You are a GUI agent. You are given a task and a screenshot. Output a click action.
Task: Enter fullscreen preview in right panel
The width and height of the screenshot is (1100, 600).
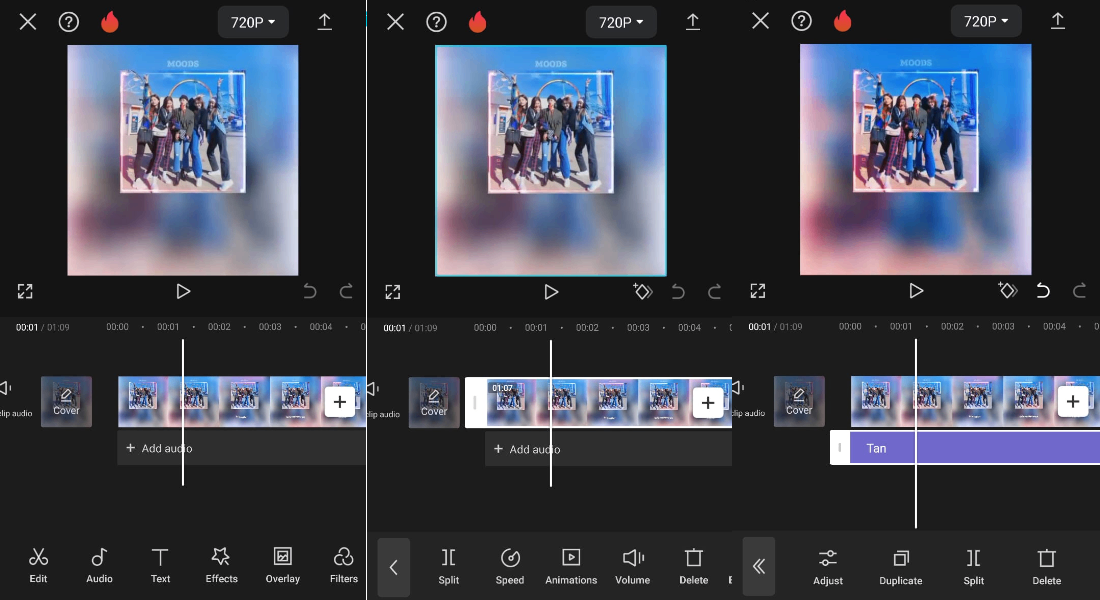(758, 291)
